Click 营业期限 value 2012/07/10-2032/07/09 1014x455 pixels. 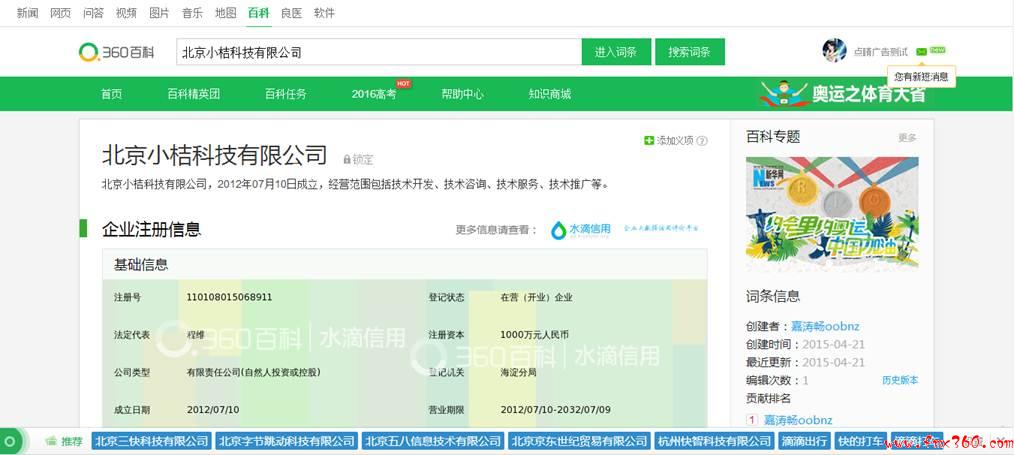click(556, 410)
